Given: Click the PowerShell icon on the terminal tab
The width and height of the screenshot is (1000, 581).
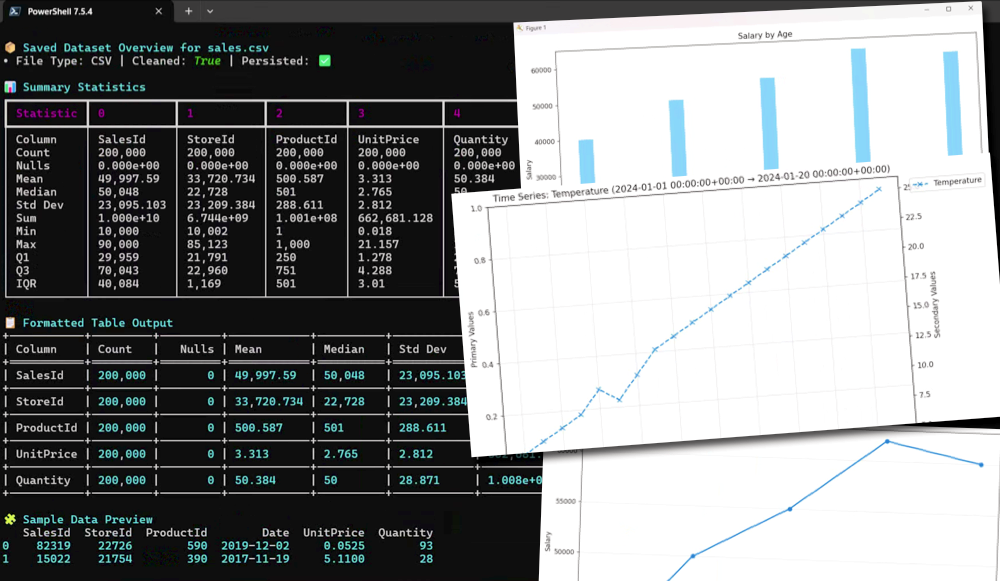Looking at the screenshot, I should [16, 11].
